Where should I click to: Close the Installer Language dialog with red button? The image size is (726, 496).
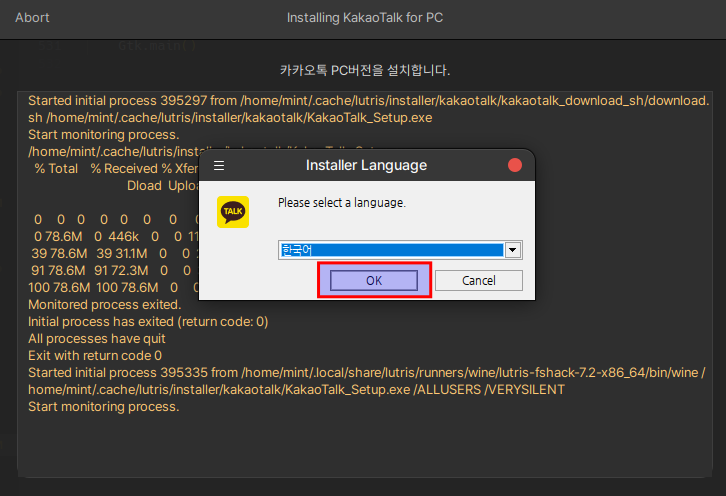click(515, 165)
